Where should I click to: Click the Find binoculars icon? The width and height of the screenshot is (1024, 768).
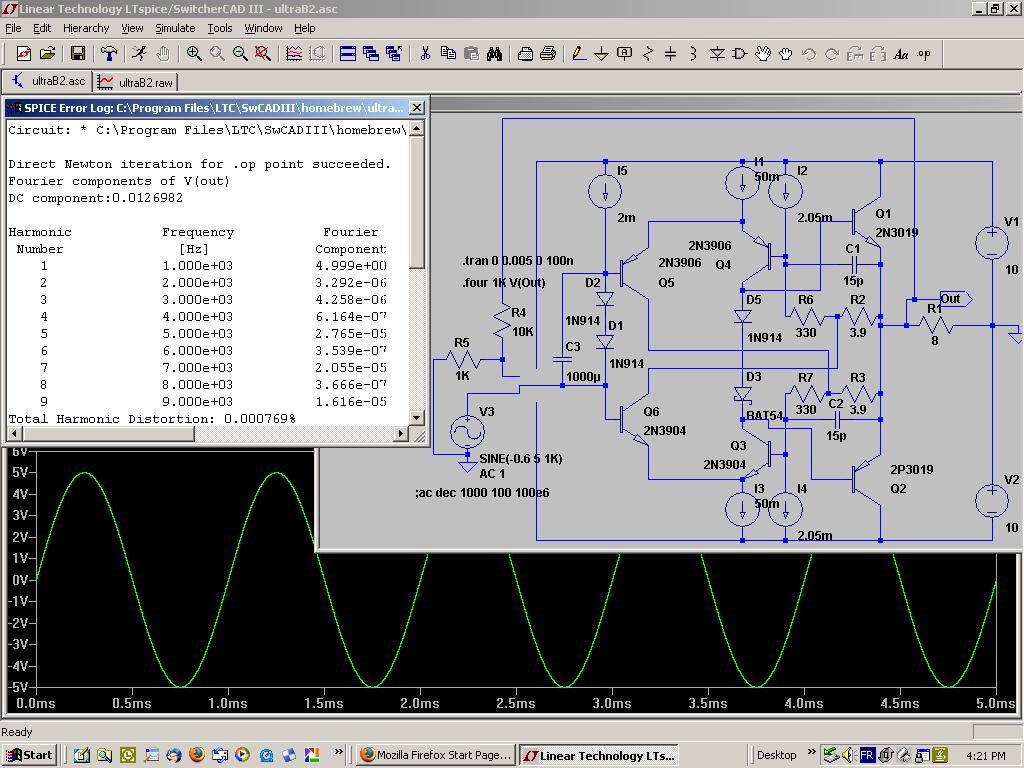[x=494, y=54]
